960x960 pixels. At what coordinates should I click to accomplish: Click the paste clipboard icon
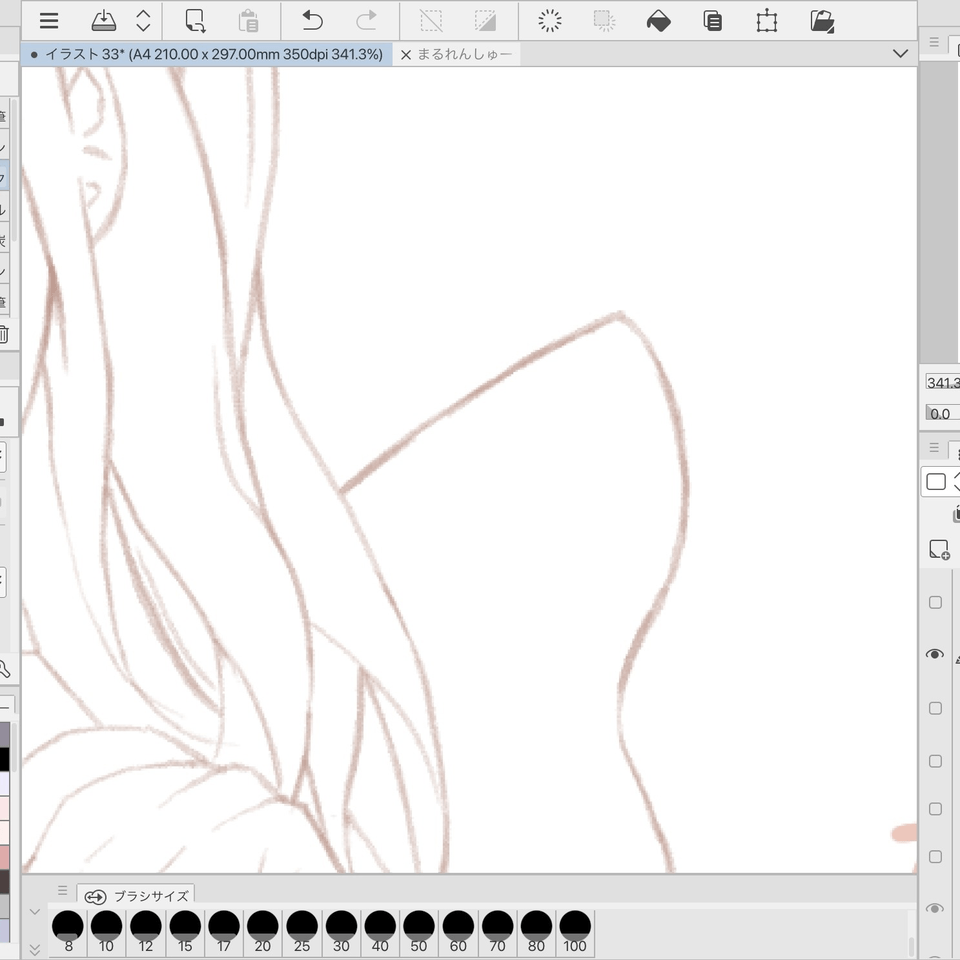[249, 21]
